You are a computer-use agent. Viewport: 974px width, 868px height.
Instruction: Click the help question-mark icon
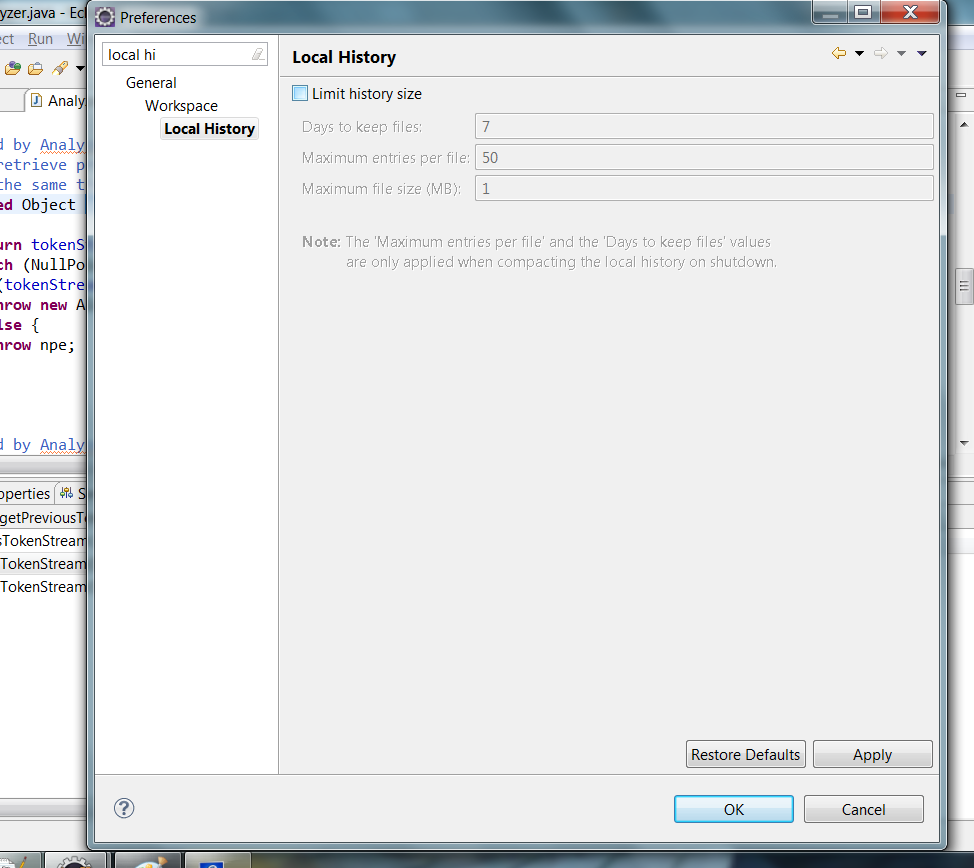click(x=123, y=808)
